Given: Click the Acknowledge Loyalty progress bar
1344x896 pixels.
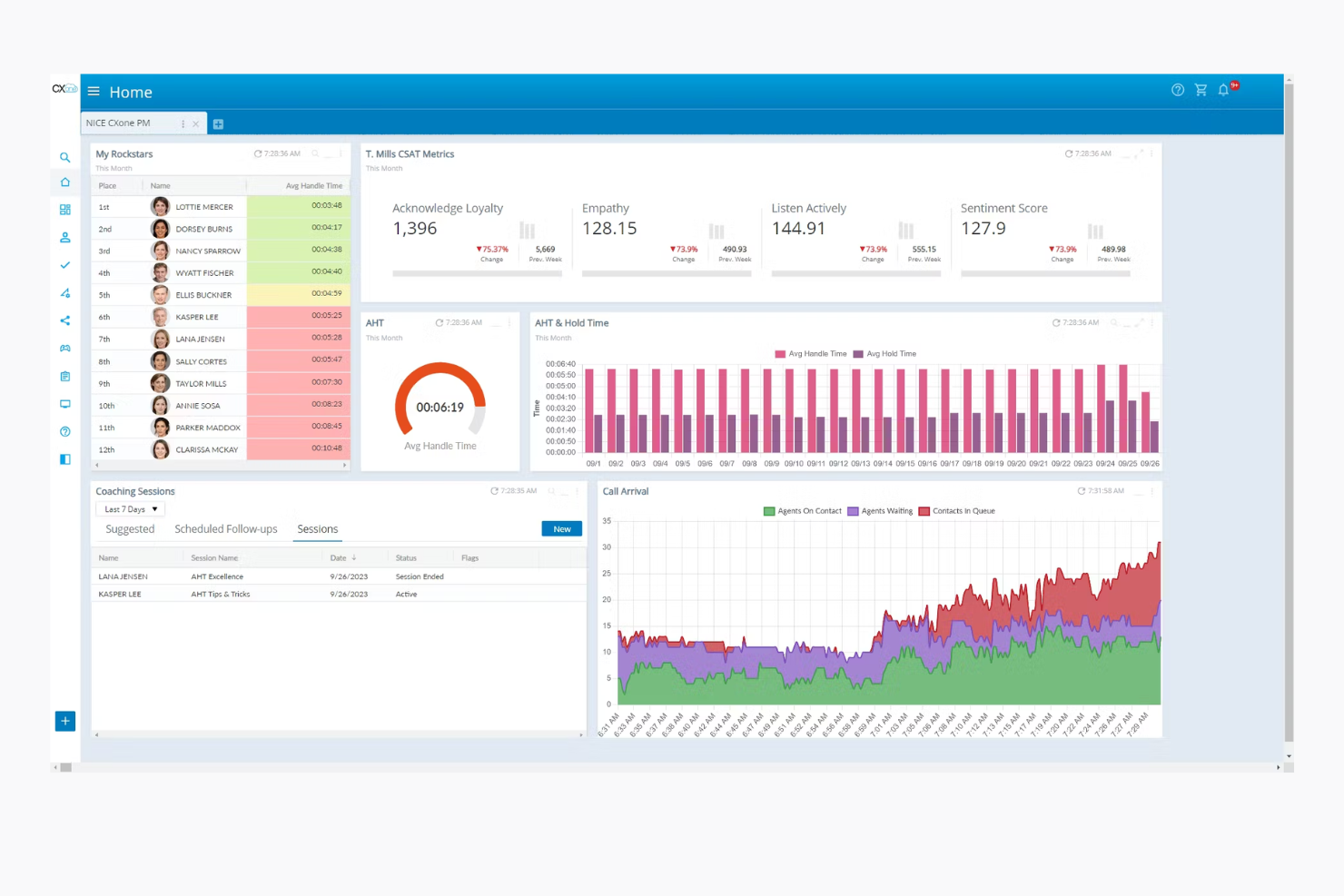Looking at the screenshot, I should click(477, 273).
